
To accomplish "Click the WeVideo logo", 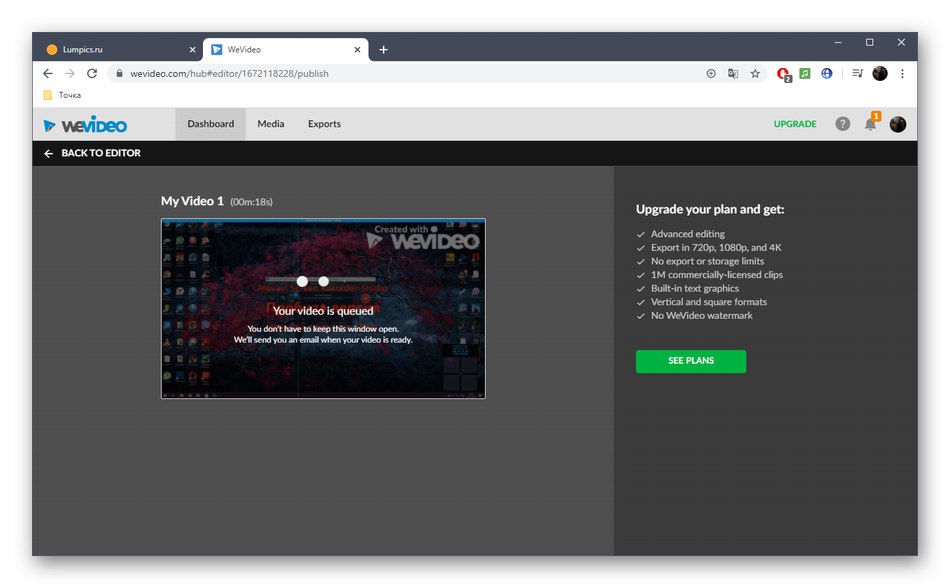I will (x=85, y=125).
